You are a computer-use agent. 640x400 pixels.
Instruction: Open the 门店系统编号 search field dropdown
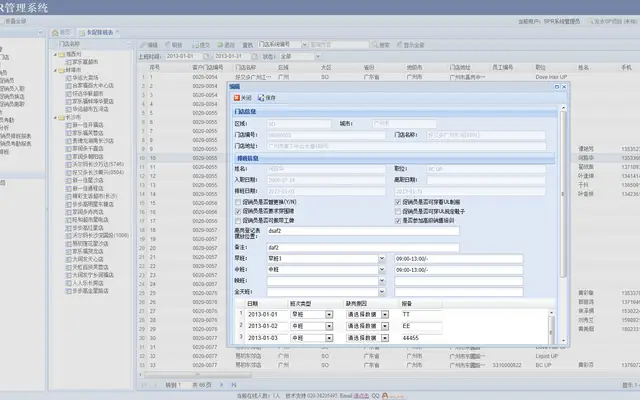304,44
